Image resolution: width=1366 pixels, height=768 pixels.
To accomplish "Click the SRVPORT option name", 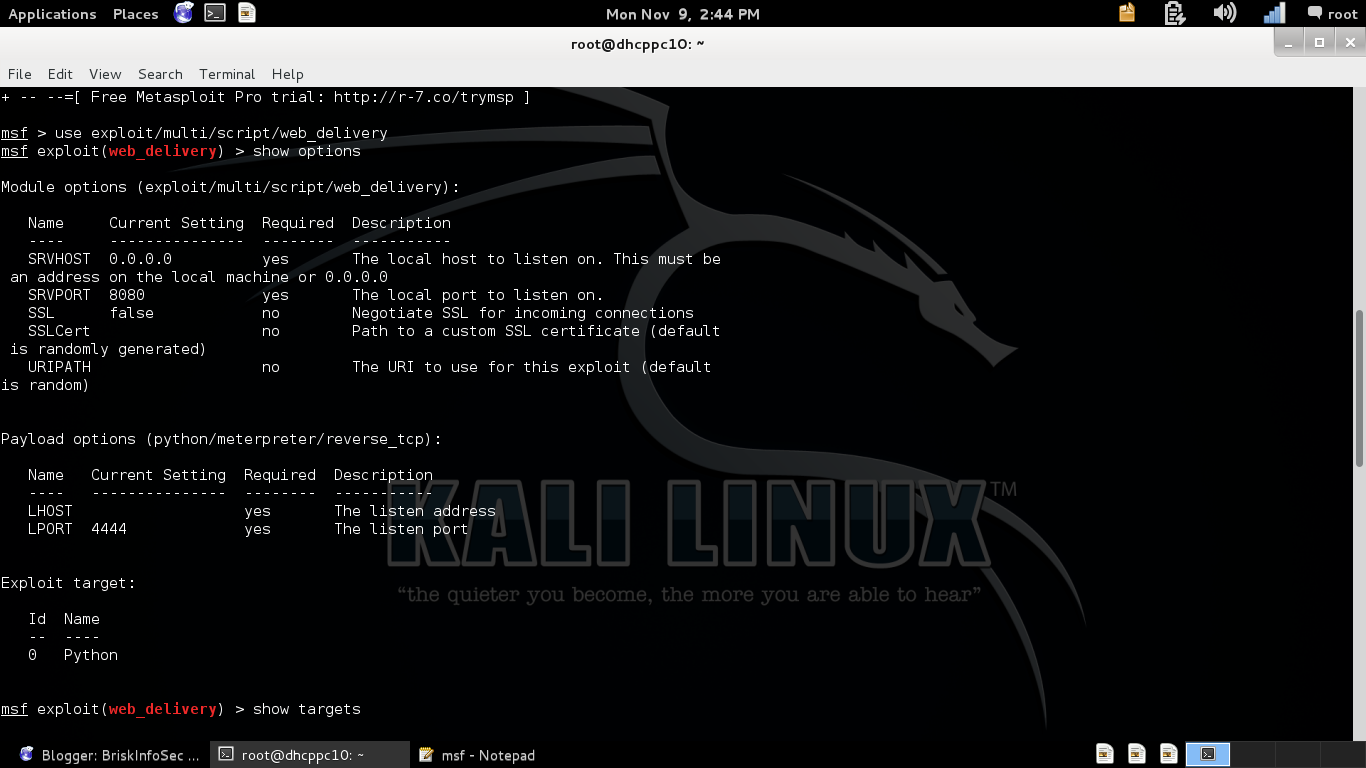I will (59, 295).
